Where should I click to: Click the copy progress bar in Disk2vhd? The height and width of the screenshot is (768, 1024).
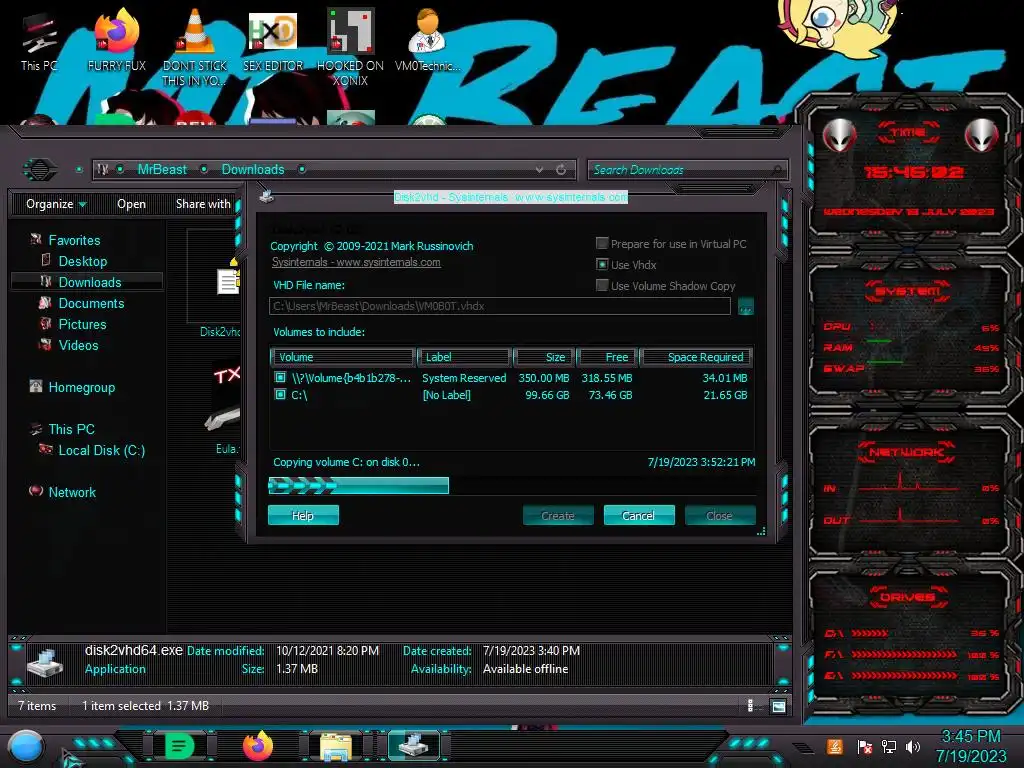511,485
